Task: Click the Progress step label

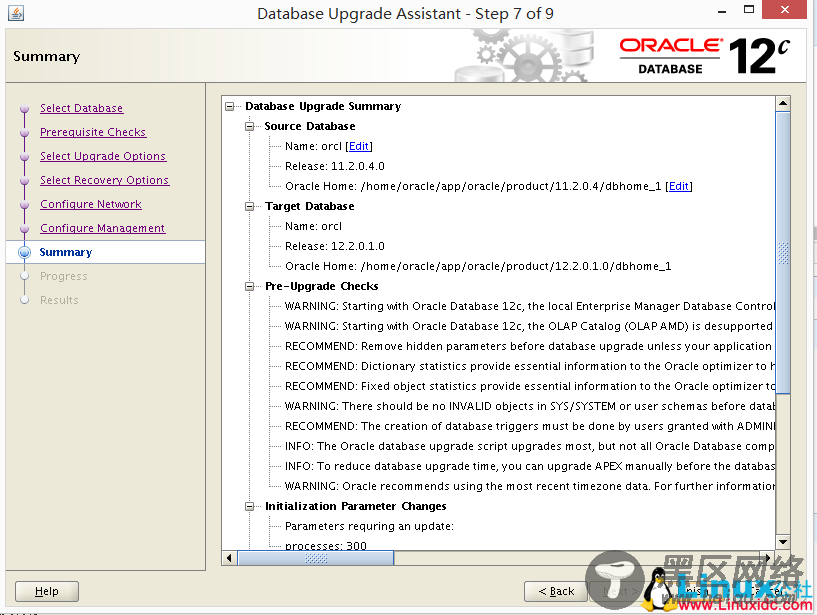Action: coord(64,276)
